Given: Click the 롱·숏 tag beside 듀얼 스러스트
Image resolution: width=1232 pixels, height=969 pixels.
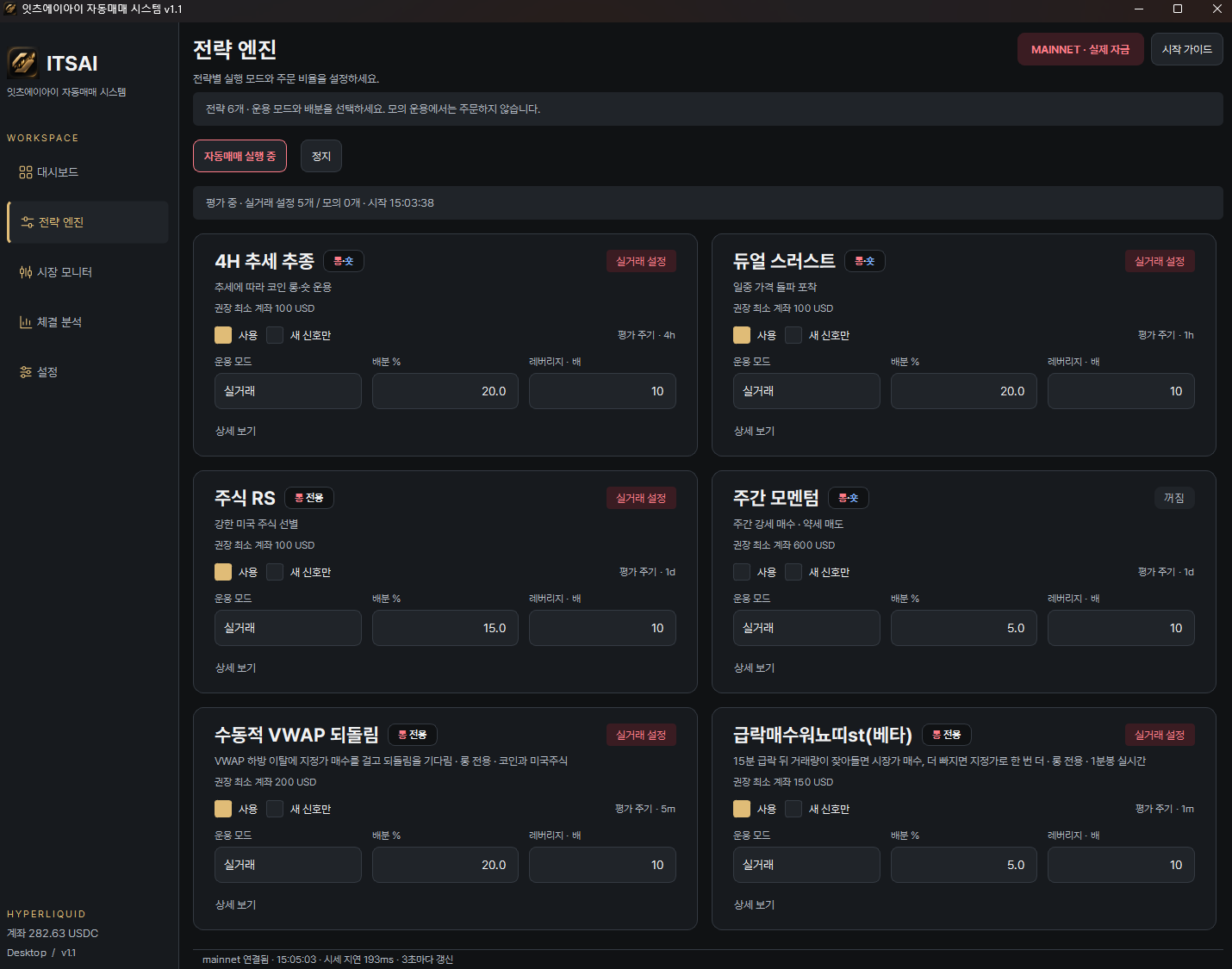Looking at the screenshot, I should tap(865, 261).
